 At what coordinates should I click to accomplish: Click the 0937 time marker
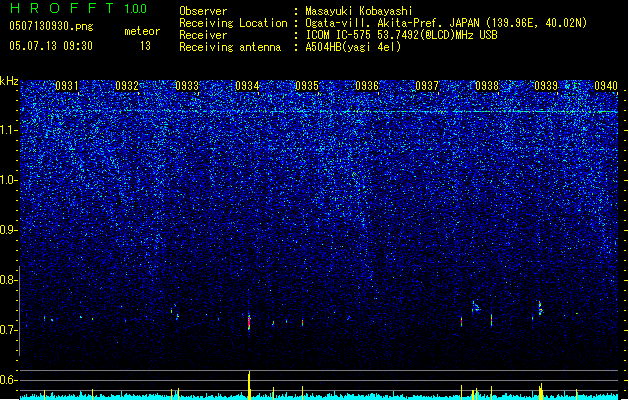(427, 86)
